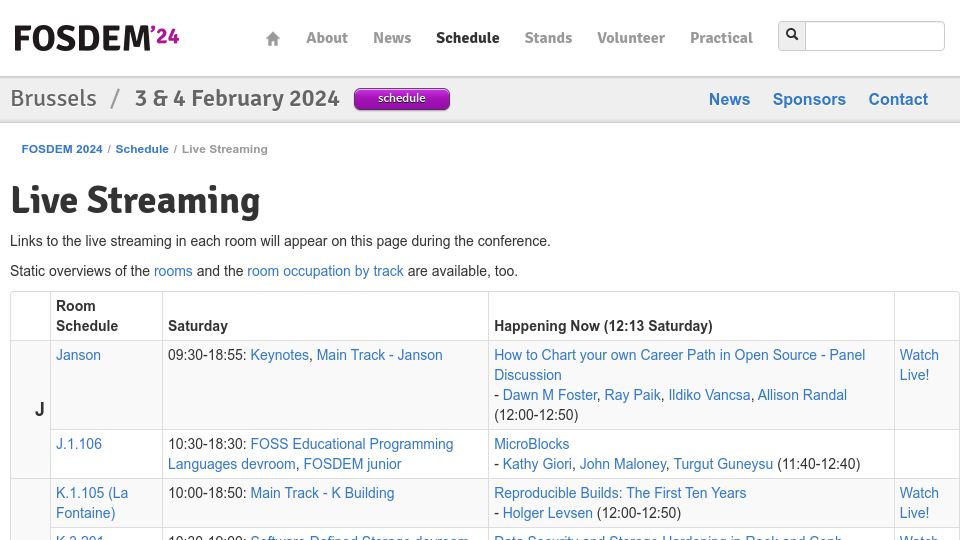Open the Volunteer menu item
This screenshot has width=960, height=540.
coord(631,38)
